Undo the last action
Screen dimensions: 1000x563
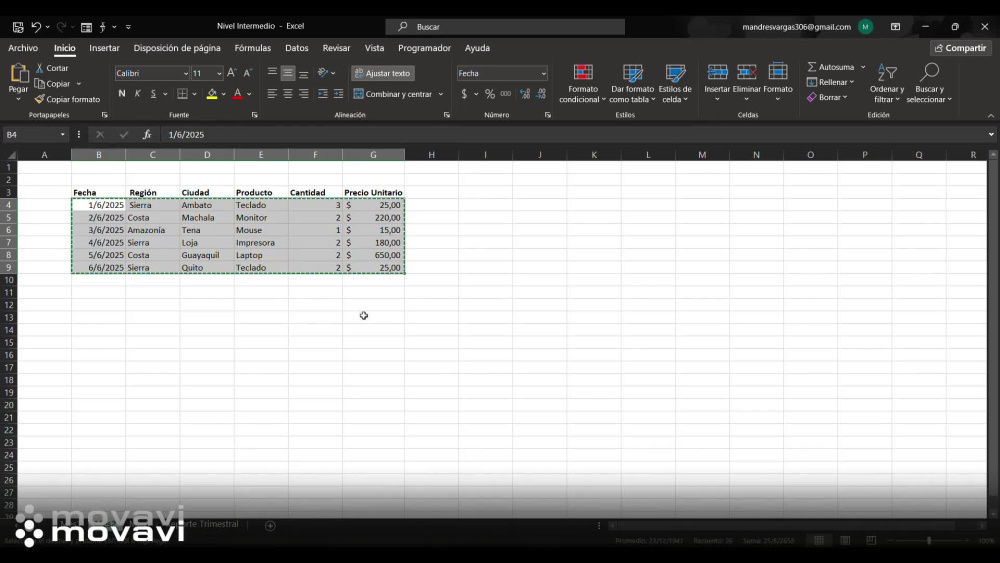(36, 27)
